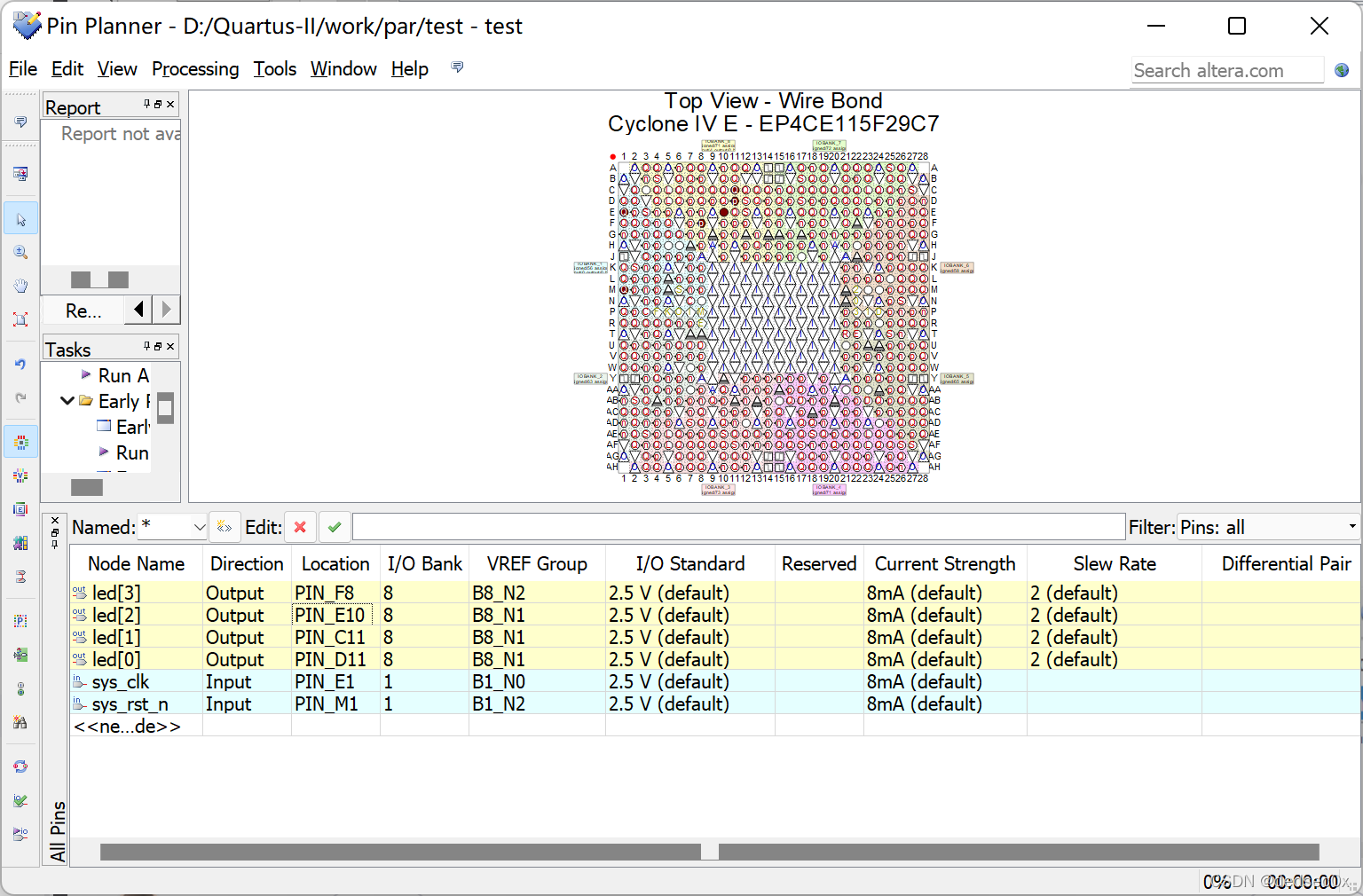Close the Tasks panel
The width and height of the screenshot is (1363, 896).
pyautogui.click(x=170, y=346)
